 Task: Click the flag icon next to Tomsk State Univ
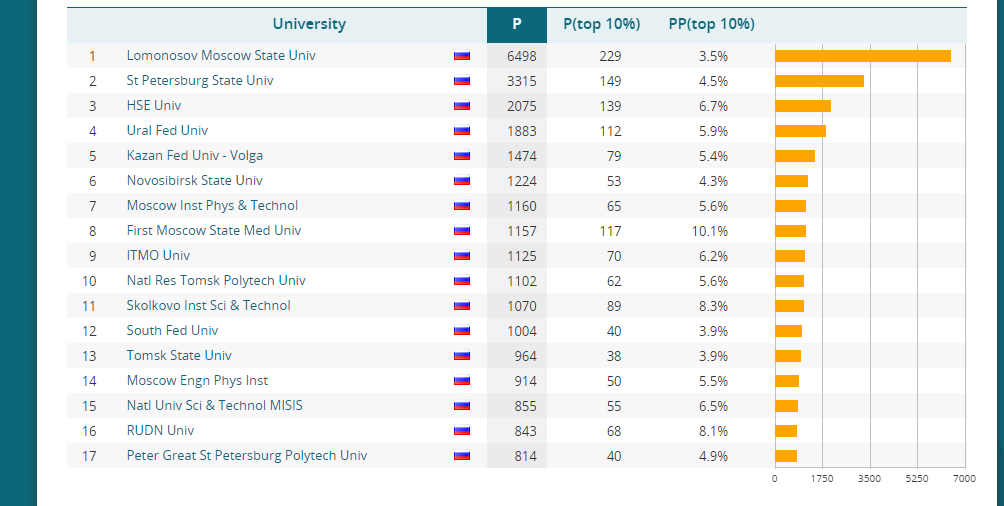pyautogui.click(x=461, y=356)
